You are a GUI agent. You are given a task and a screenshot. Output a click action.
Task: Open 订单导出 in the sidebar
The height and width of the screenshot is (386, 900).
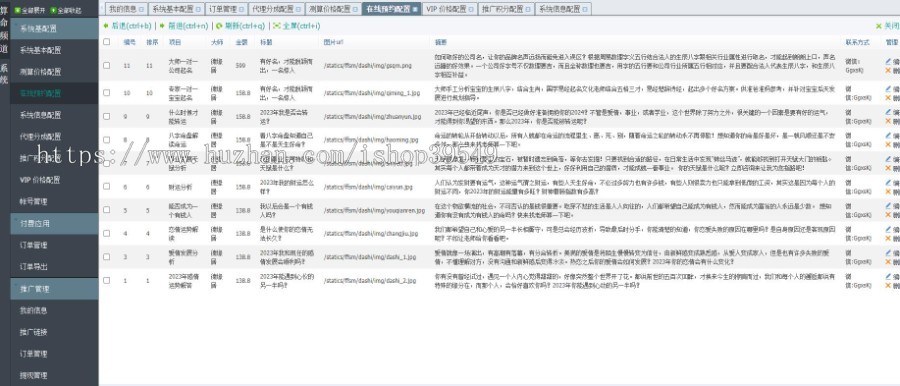pyautogui.click(x=33, y=267)
